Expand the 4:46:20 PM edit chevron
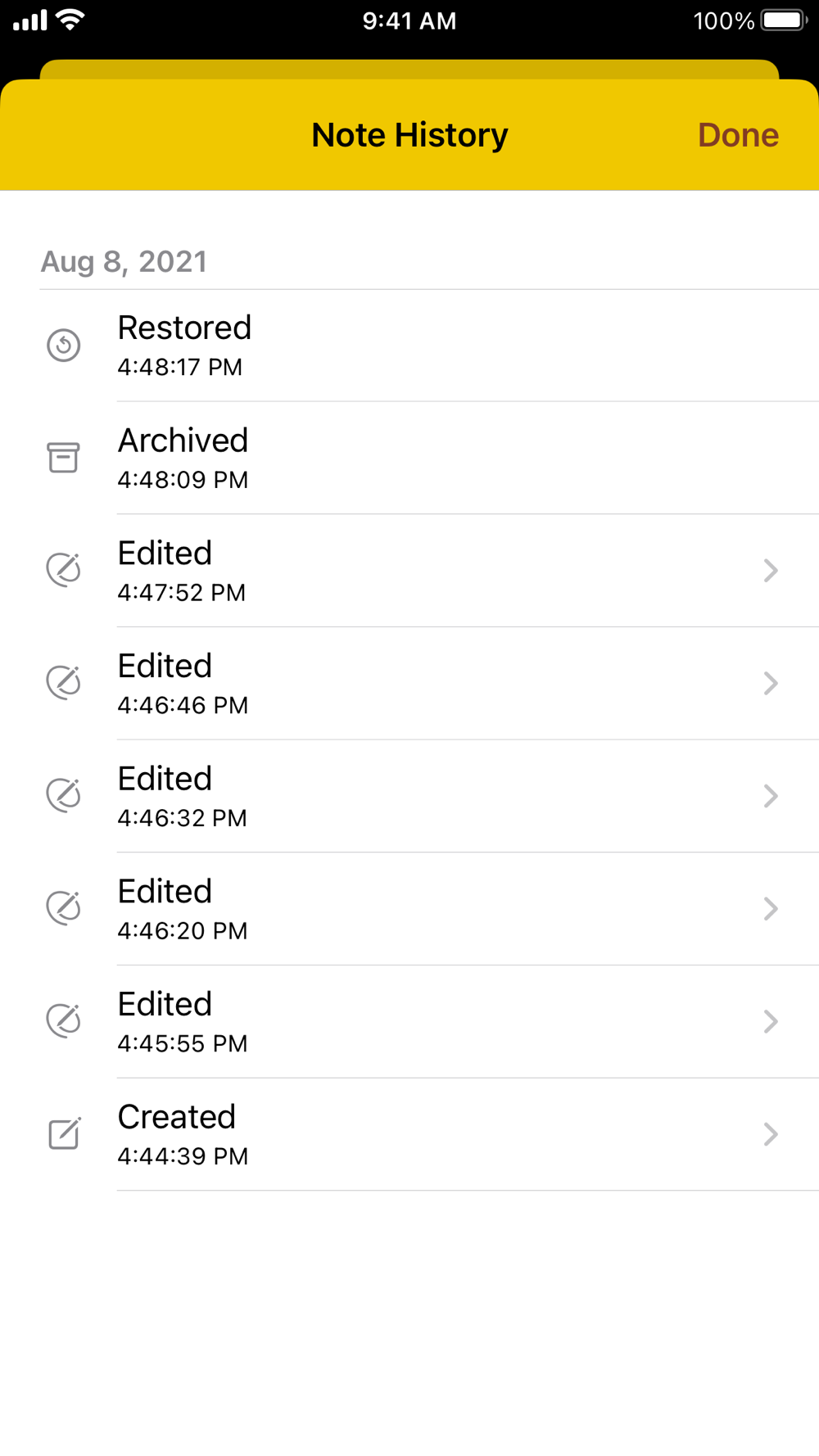 coord(770,909)
